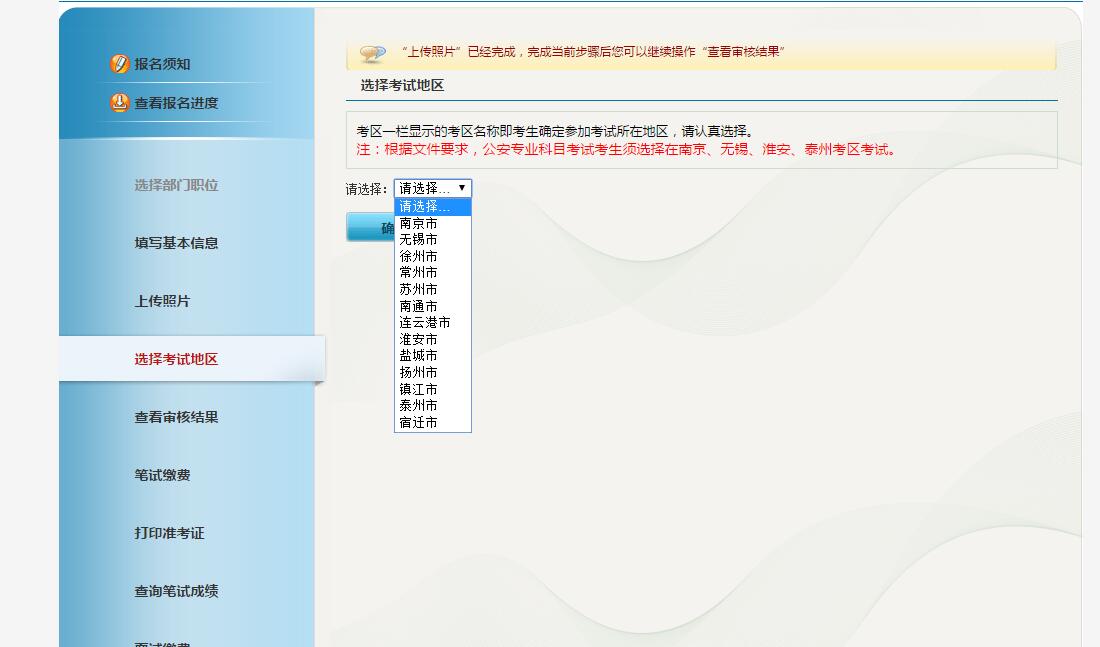The image size is (1100, 647).
Task: Click the red 注 notice about 公安专业科目
Action: (x=626, y=149)
